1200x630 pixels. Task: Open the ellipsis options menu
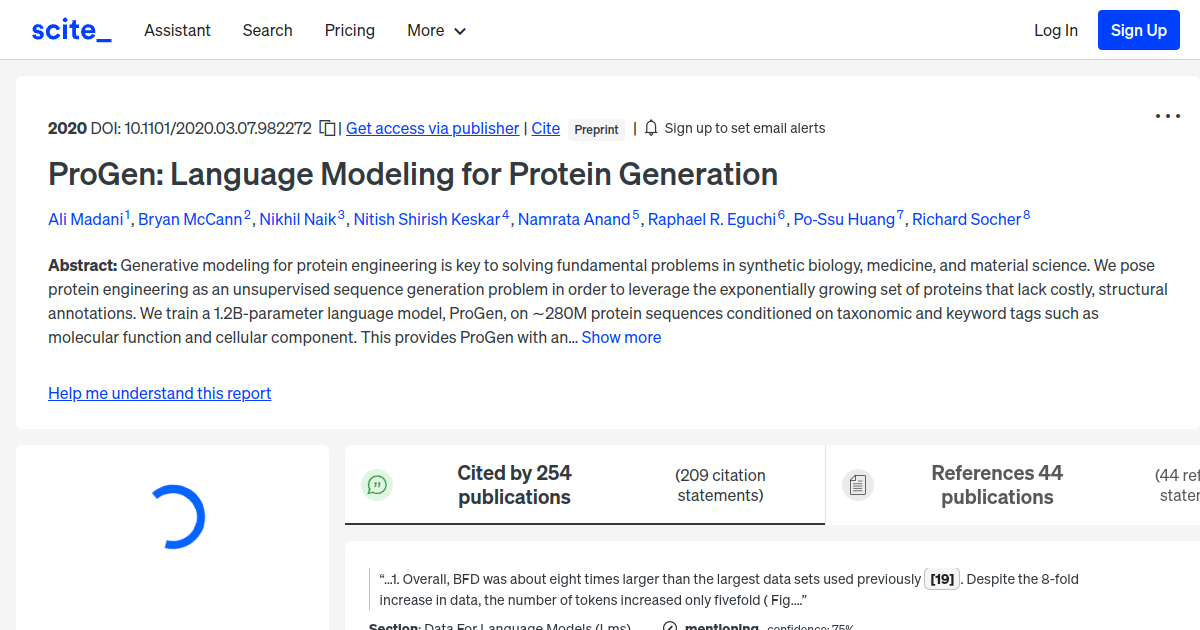pyautogui.click(x=1167, y=116)
